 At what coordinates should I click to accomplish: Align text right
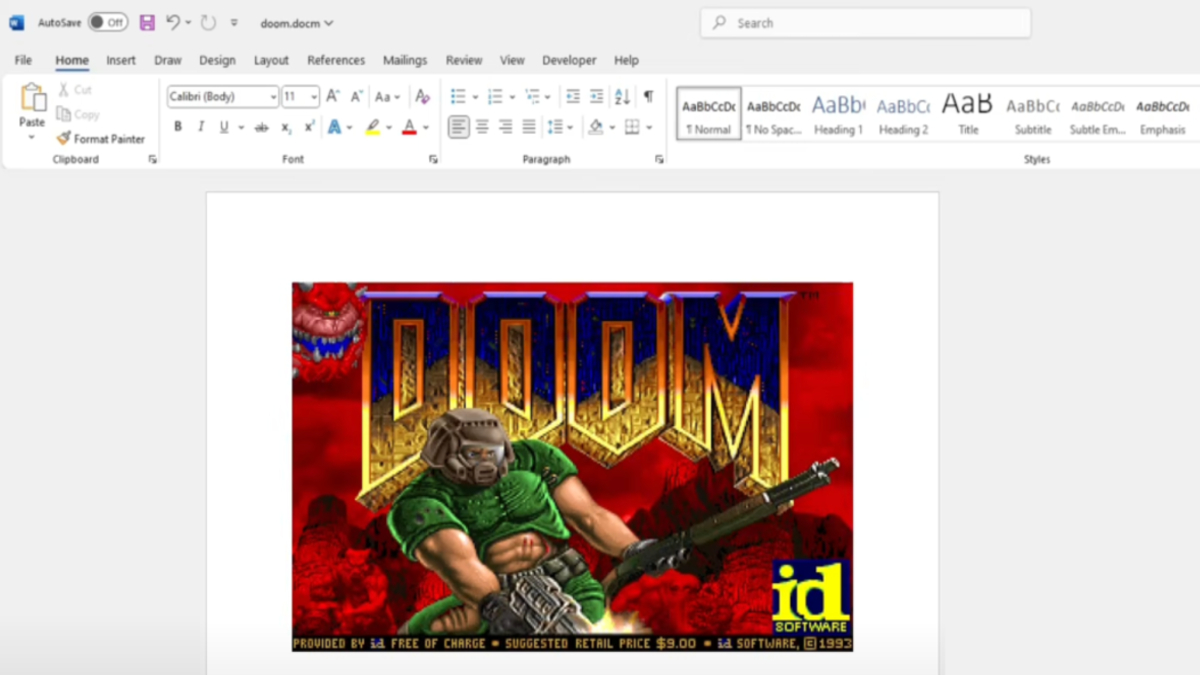pos(505,127)
